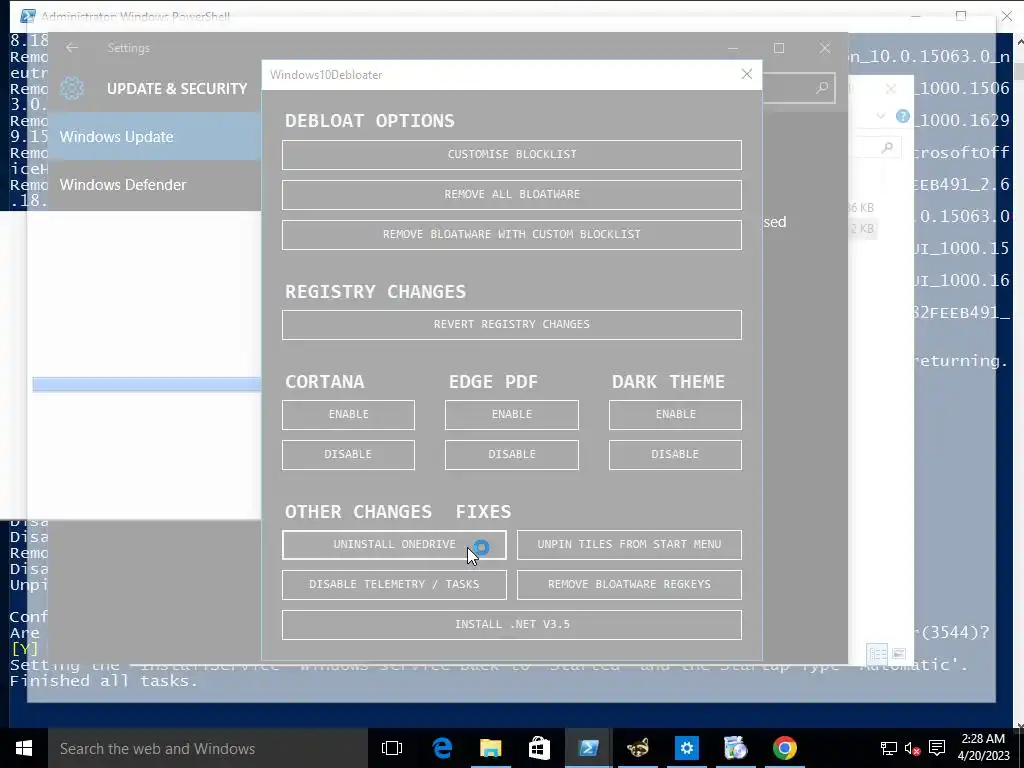The width and height of the screenshot is (1024, 768).
Task: Click Customise Blocklist button
Action: click(x=511, y=155)
